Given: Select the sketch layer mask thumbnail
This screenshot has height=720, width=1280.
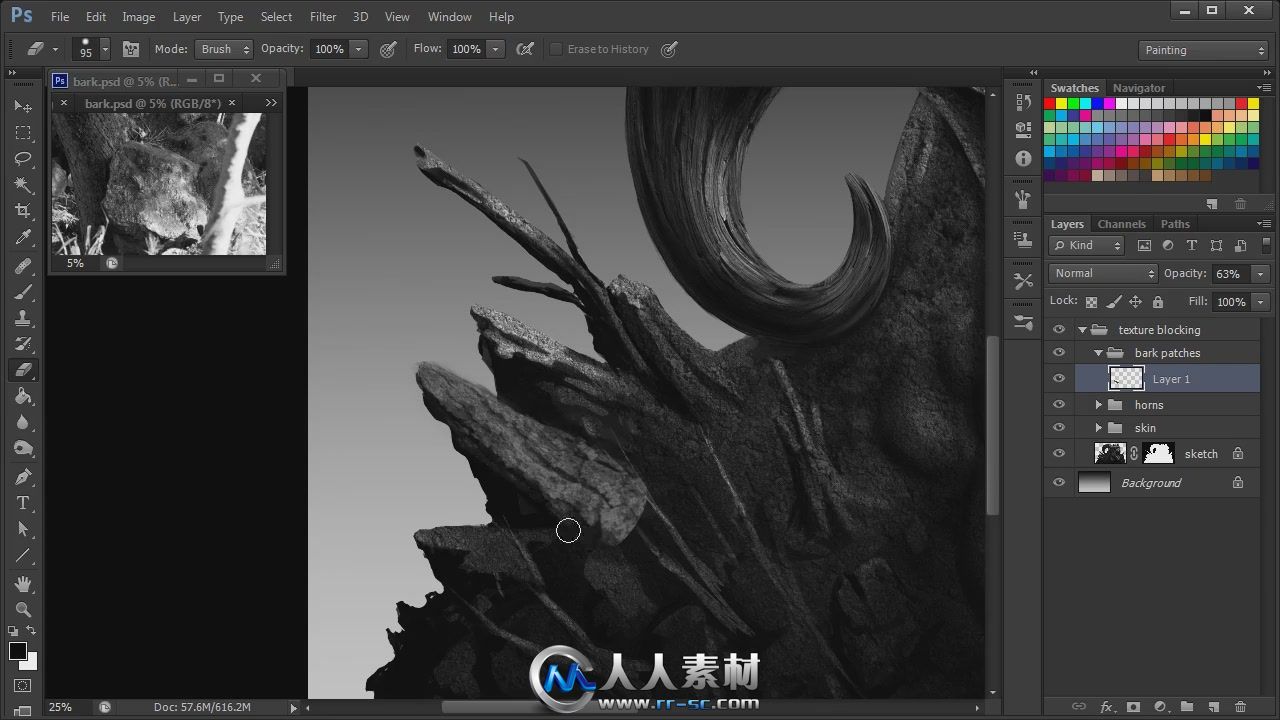Looking at the screenshot, I should [x=1158, y=454].
